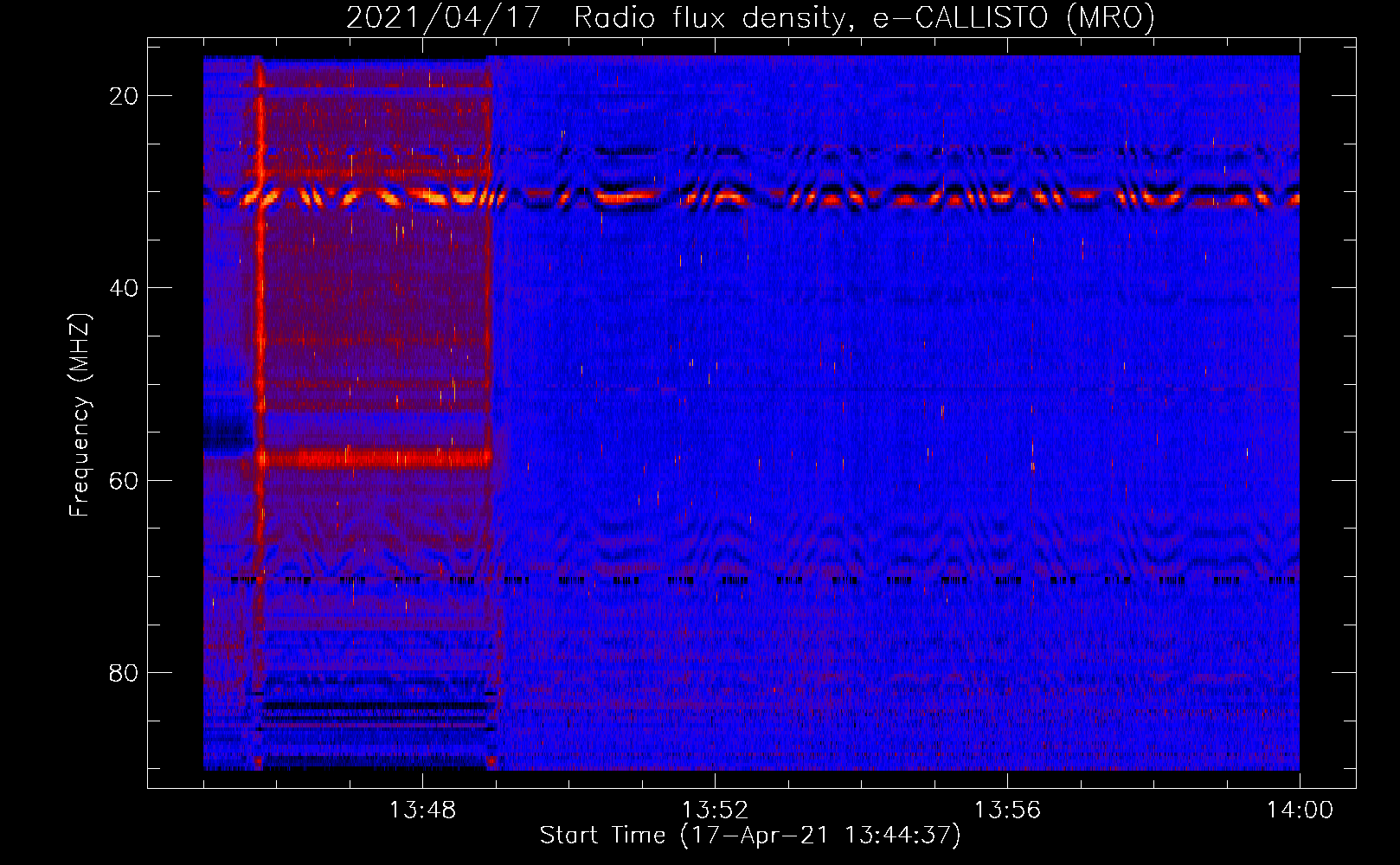1400x865 pixels.
Task: Click the 13:56 time tick label
Action: tap(1007, 811)
